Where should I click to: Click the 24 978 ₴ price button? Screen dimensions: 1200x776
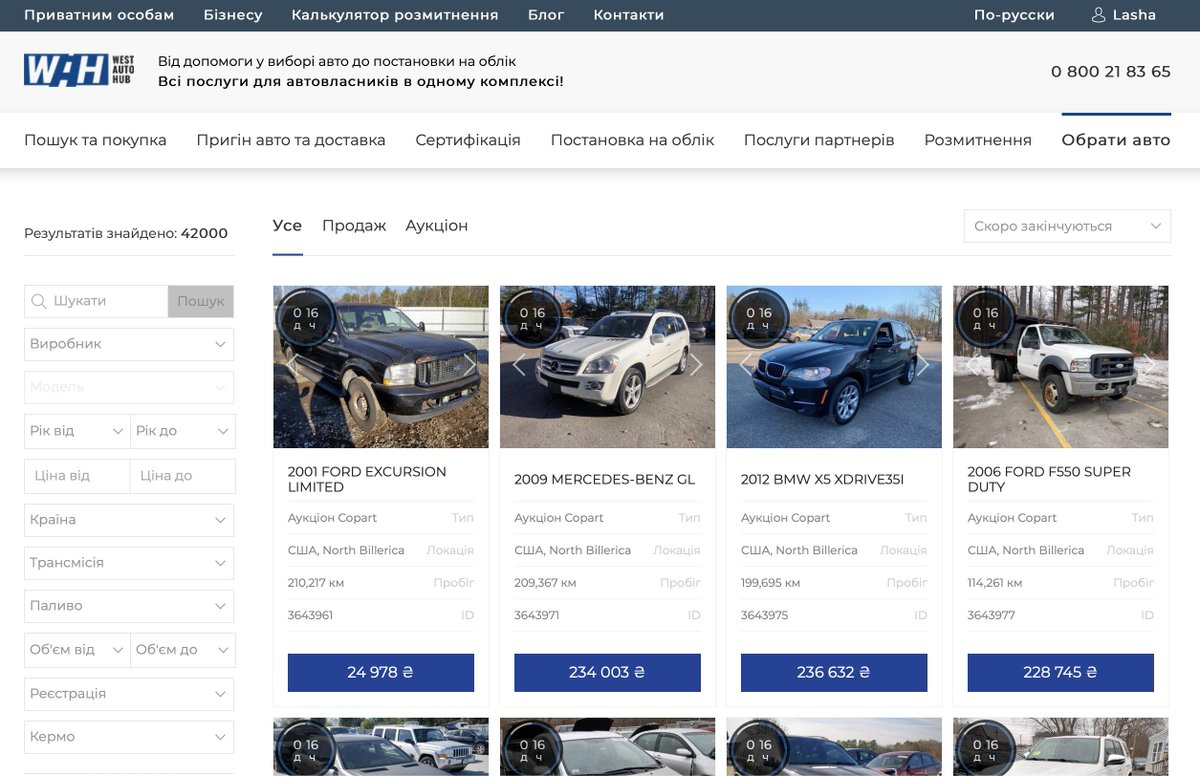tap(381, 673)
